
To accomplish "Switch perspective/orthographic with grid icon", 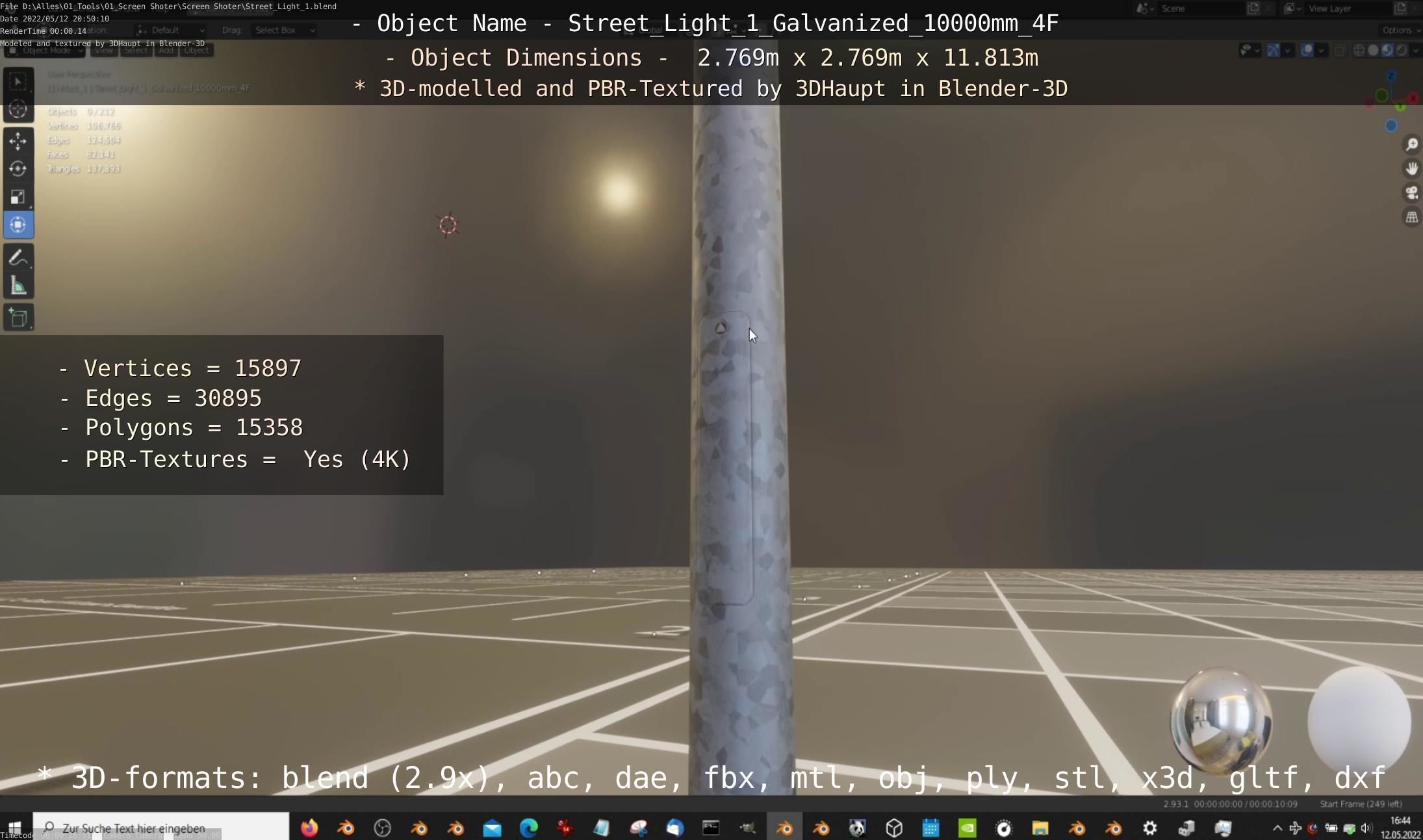I will tap(1411, 217).
